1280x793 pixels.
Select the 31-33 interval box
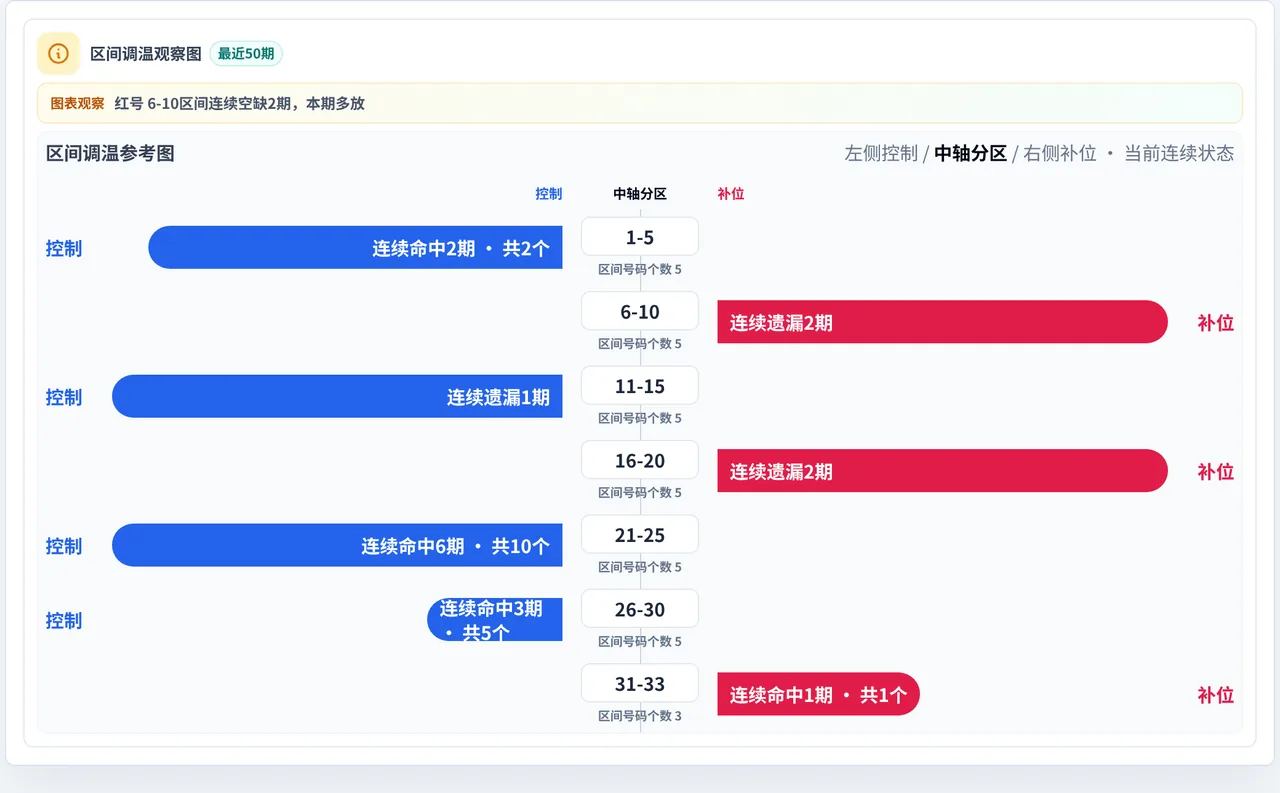640,684
